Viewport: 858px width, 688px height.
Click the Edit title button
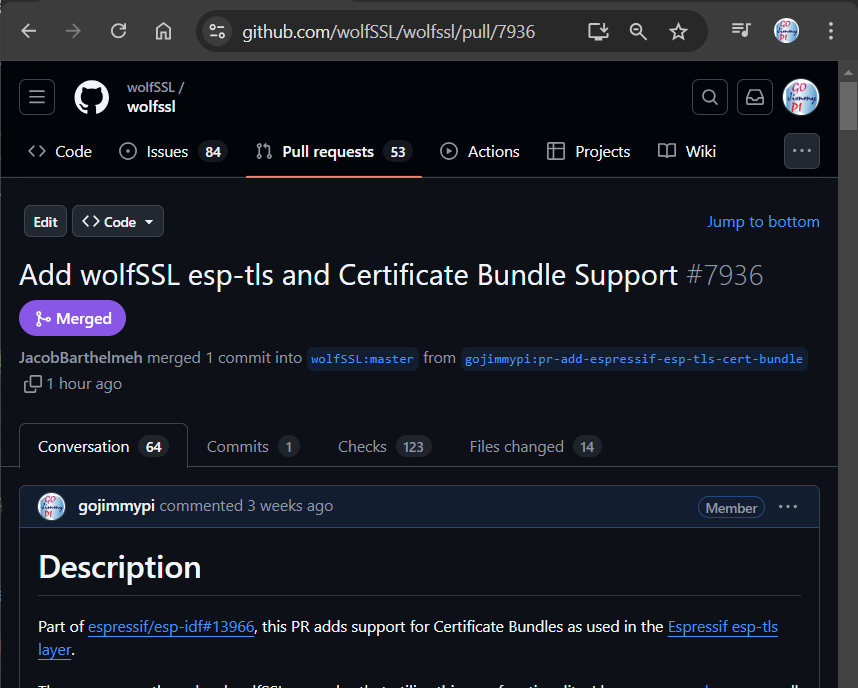(45, 222)
